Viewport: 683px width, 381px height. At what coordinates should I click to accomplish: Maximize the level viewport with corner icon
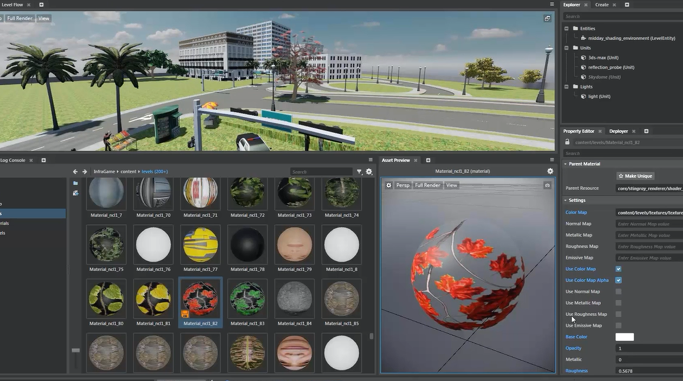click(x=547, y=18)
